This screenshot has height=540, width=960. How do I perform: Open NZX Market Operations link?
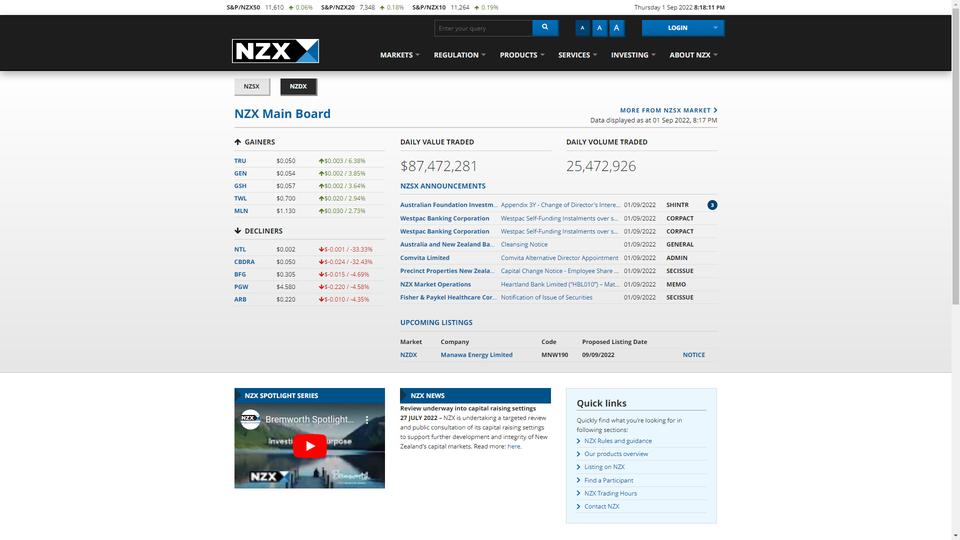[x=435, y=284]
